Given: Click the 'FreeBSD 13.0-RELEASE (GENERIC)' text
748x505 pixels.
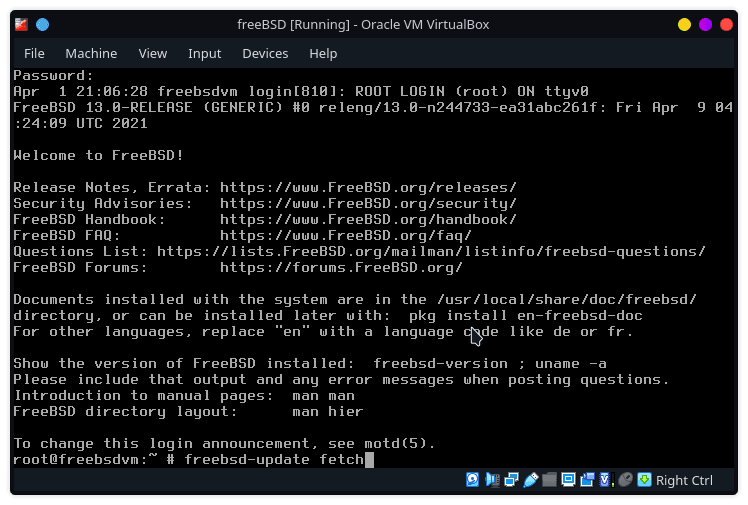Looking at the screenshot, I should [148, 107].
